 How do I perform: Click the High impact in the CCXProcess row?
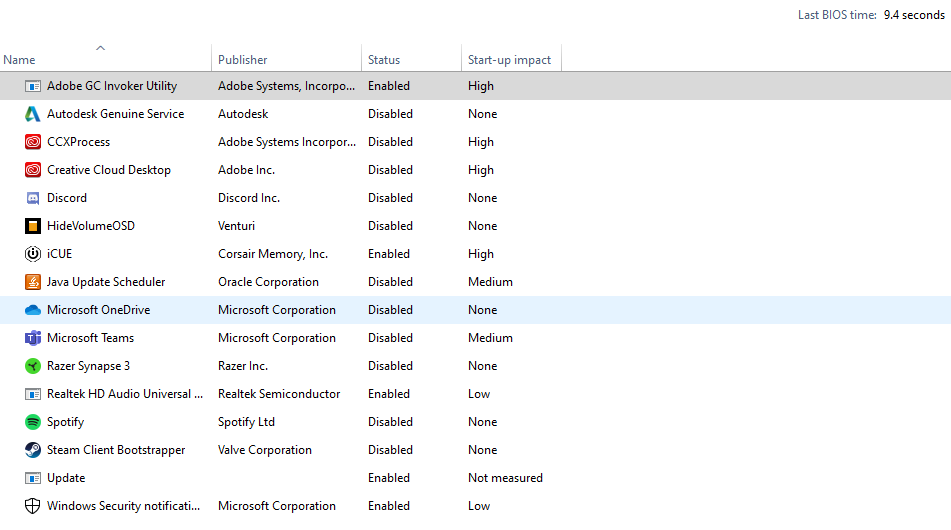[481, 142]
